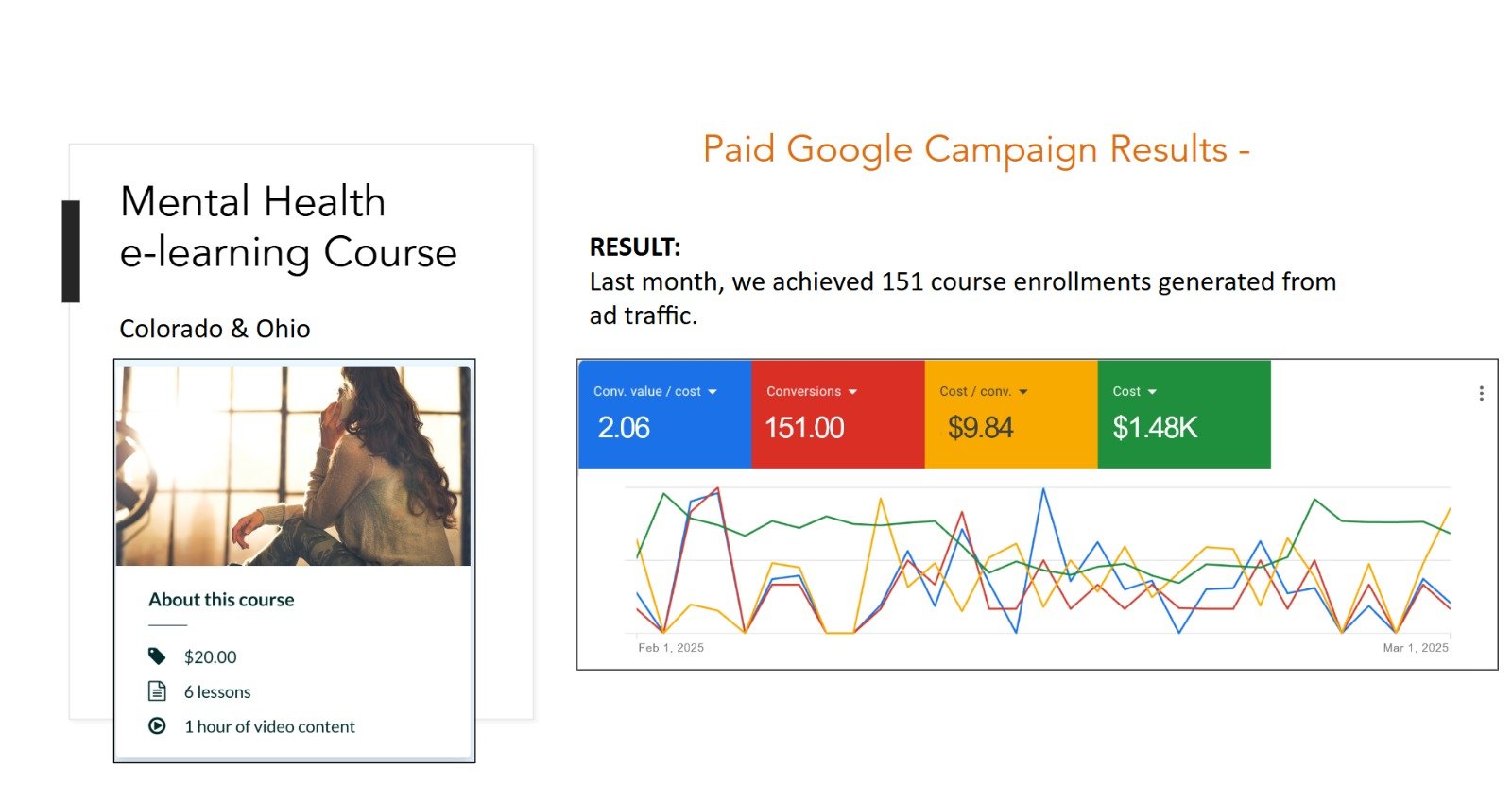Click the 6 lessons text
Screen dimensions: 1512x801
point(217,692)
